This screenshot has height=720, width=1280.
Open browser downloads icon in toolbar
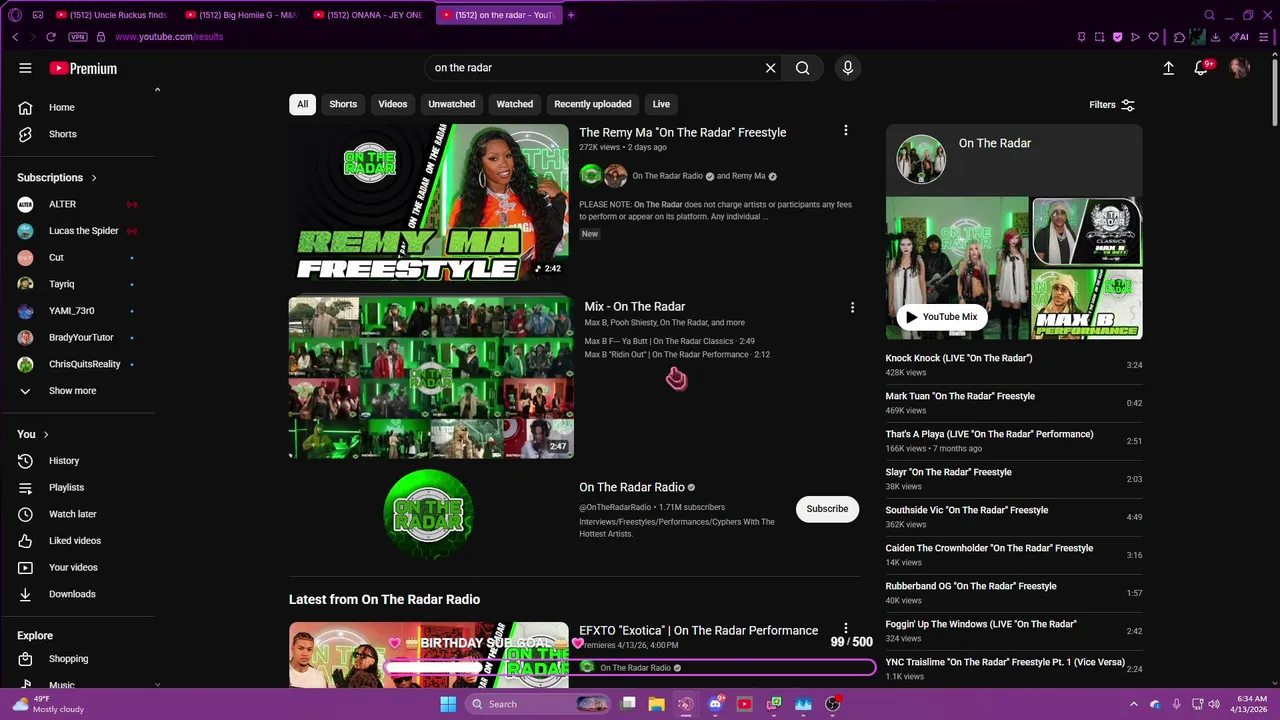(1215, 37)
